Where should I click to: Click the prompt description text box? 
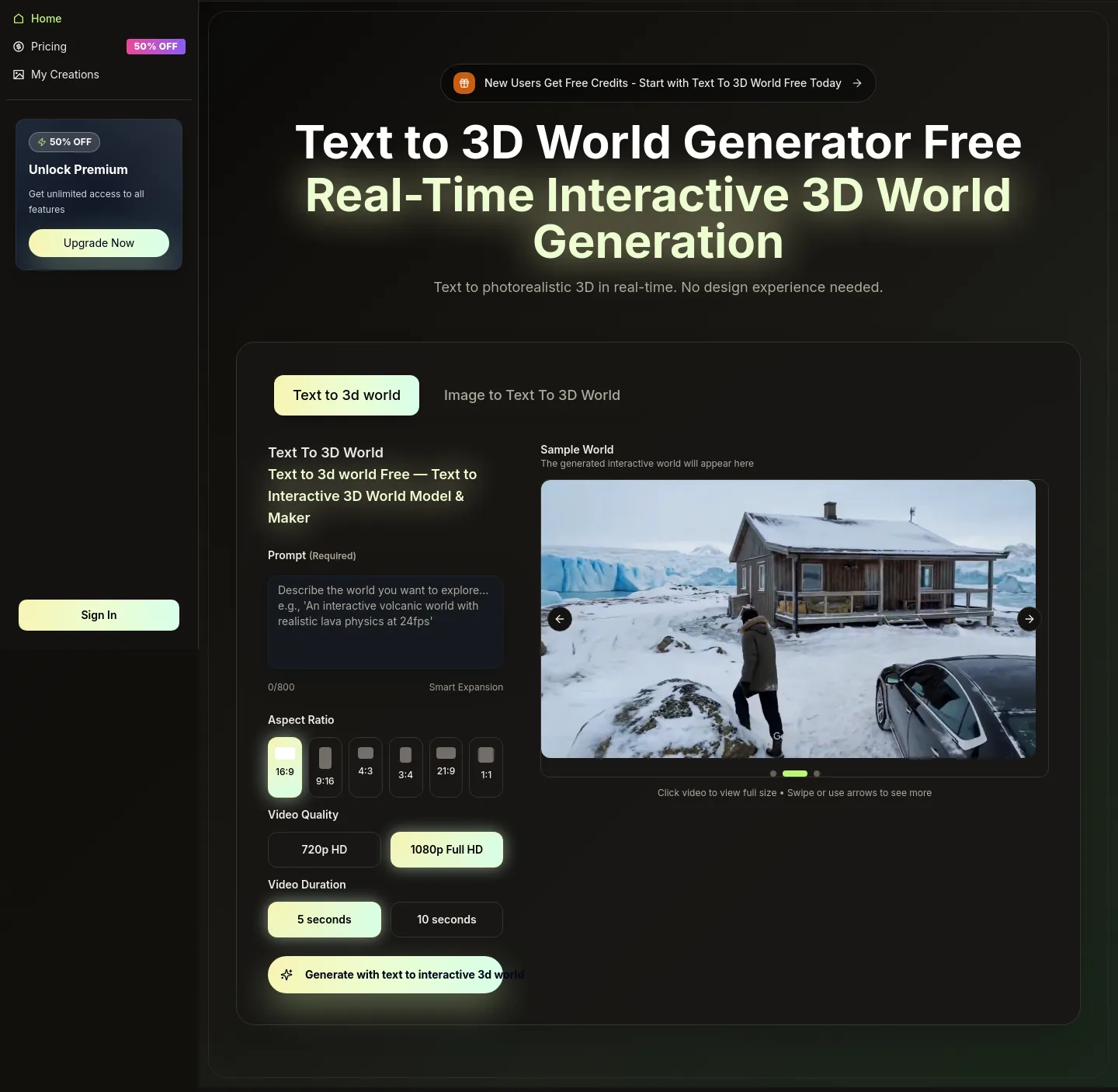[385, 622]
